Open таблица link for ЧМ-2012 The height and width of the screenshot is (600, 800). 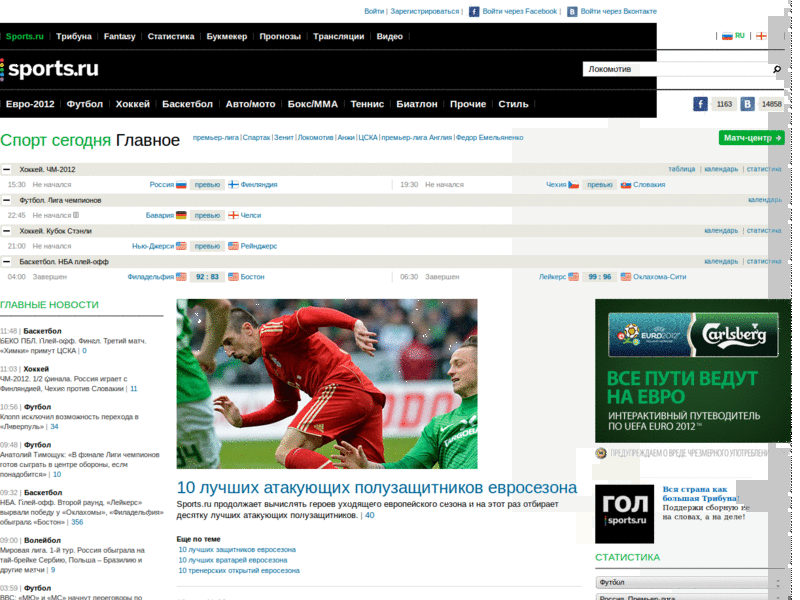pyautogui.click(x=682, y=169)
